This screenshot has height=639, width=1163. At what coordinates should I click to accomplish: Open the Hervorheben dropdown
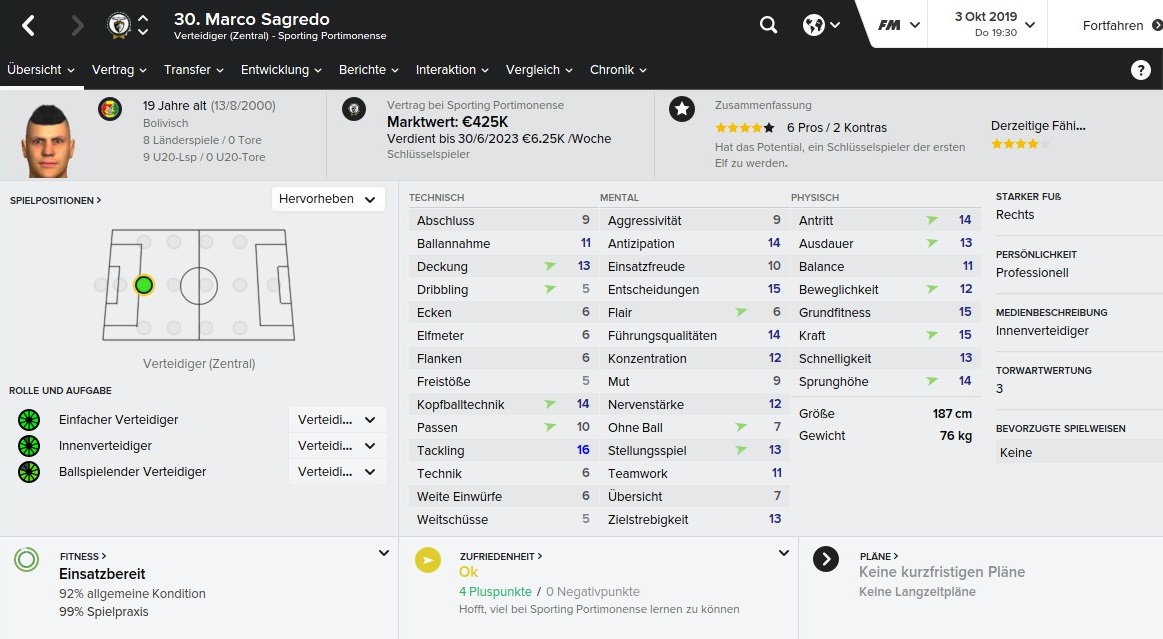click(x=328, y=199)
